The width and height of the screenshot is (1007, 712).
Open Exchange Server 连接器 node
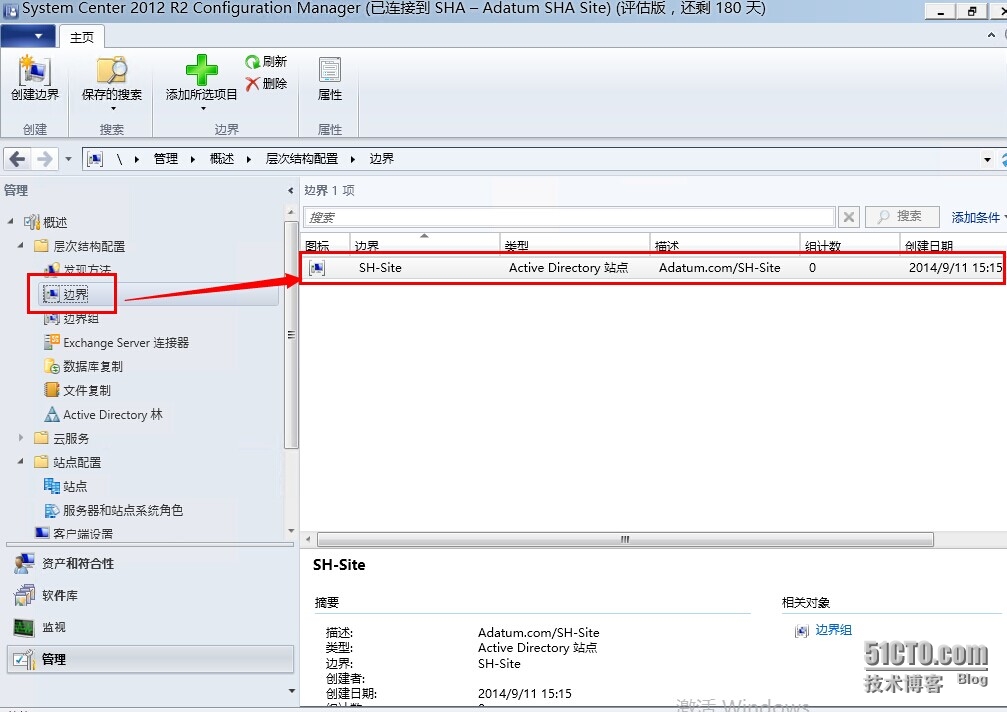tap(116, 343)
